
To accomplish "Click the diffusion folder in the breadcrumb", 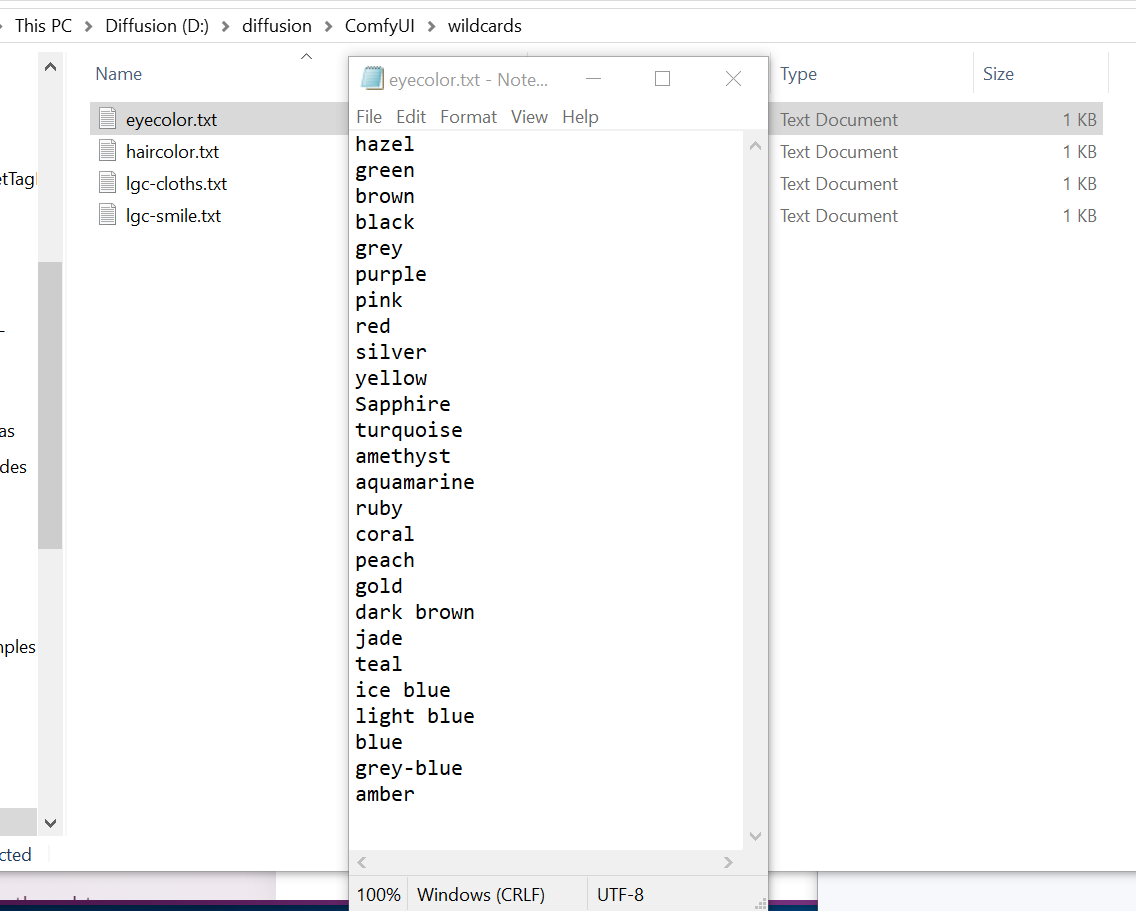I will [277, 26].
